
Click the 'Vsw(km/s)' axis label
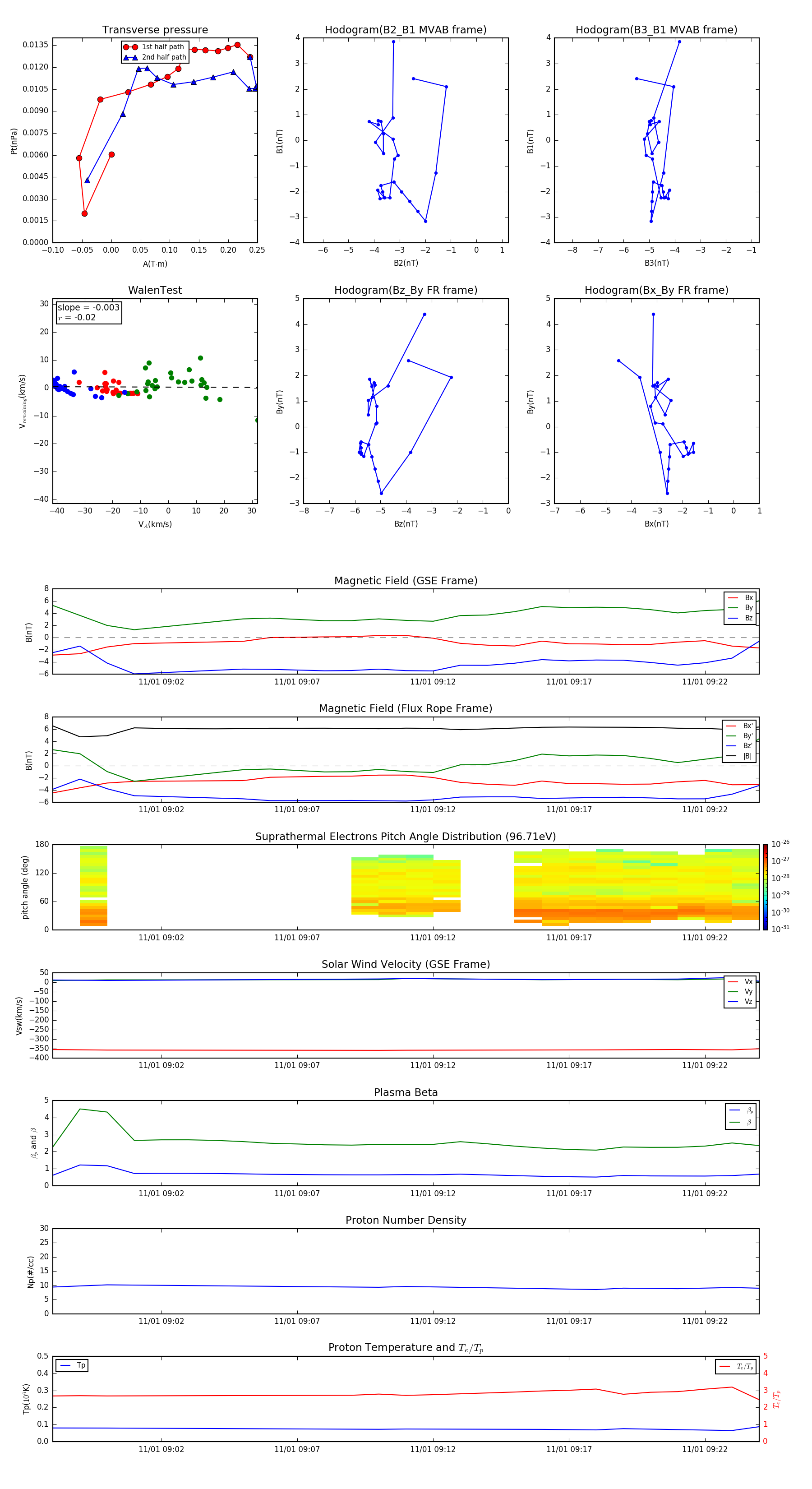18,1016
